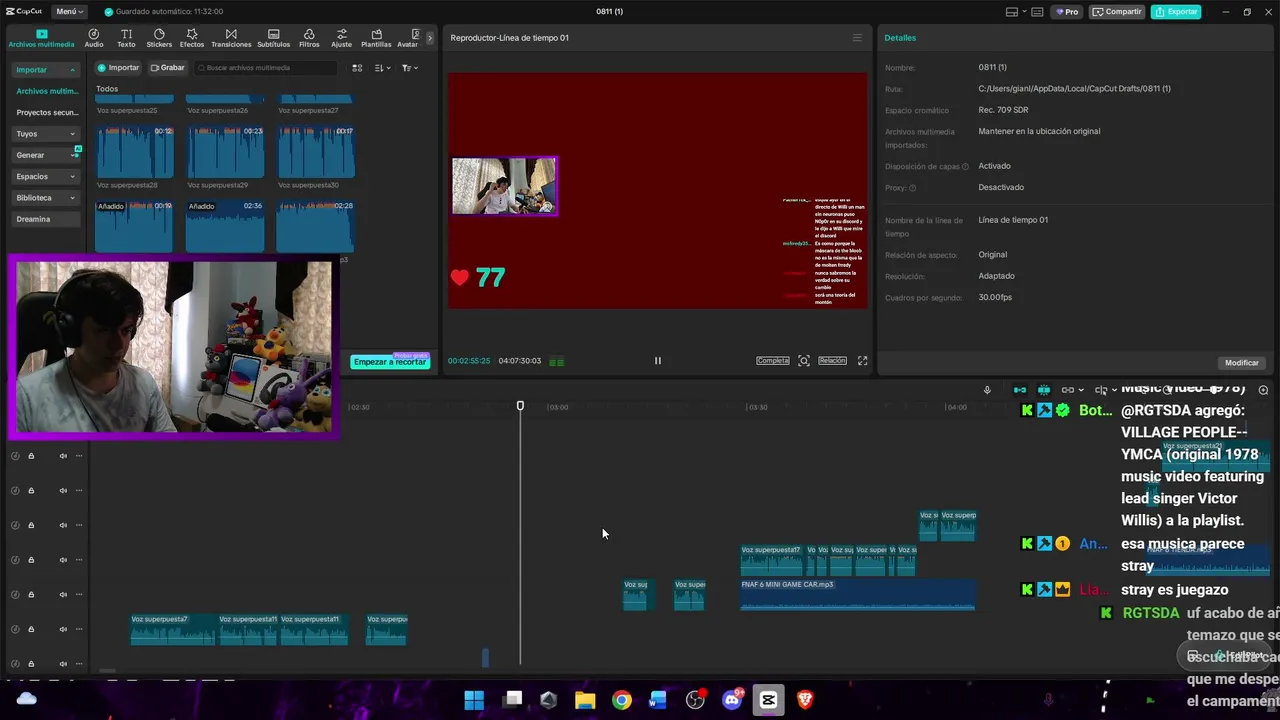
Task: Click clock icon on Voz superpuesta7 track
Action: tap(15, 629)
